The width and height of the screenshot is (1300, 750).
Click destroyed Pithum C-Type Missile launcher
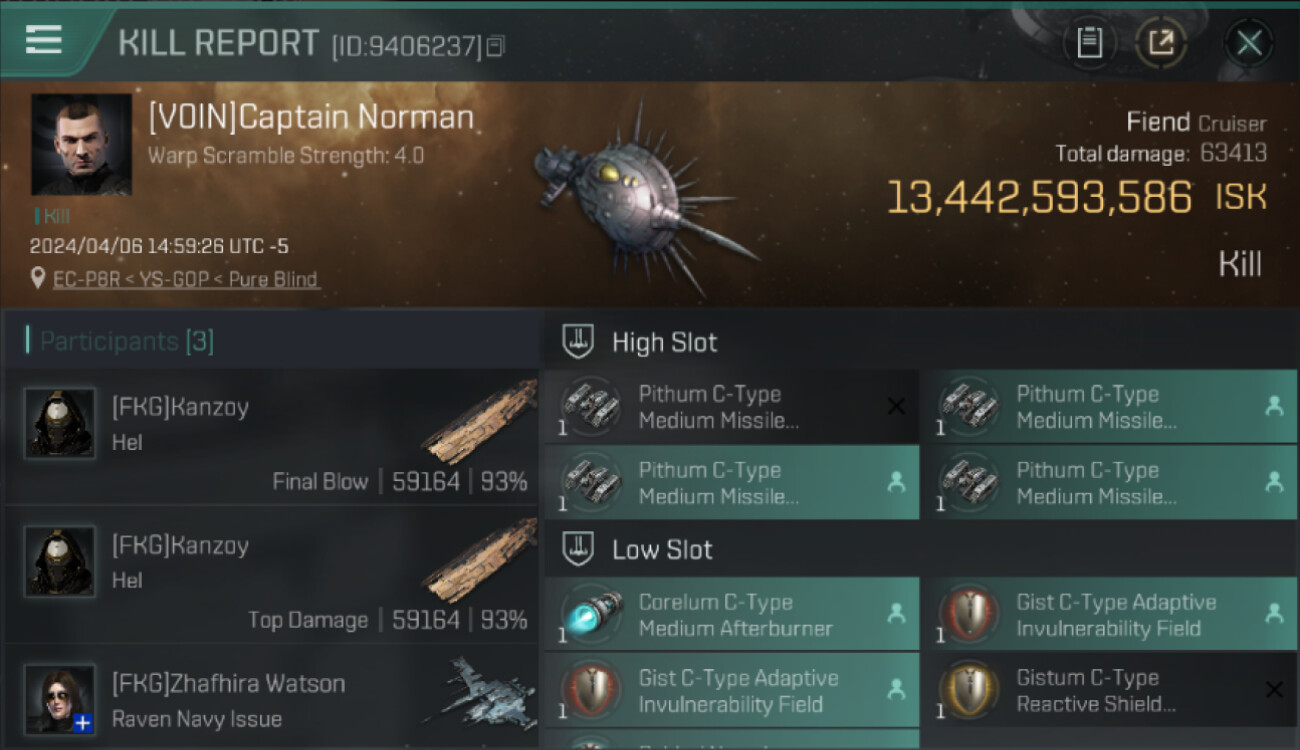pyautogui.click(x=731, y=407)
